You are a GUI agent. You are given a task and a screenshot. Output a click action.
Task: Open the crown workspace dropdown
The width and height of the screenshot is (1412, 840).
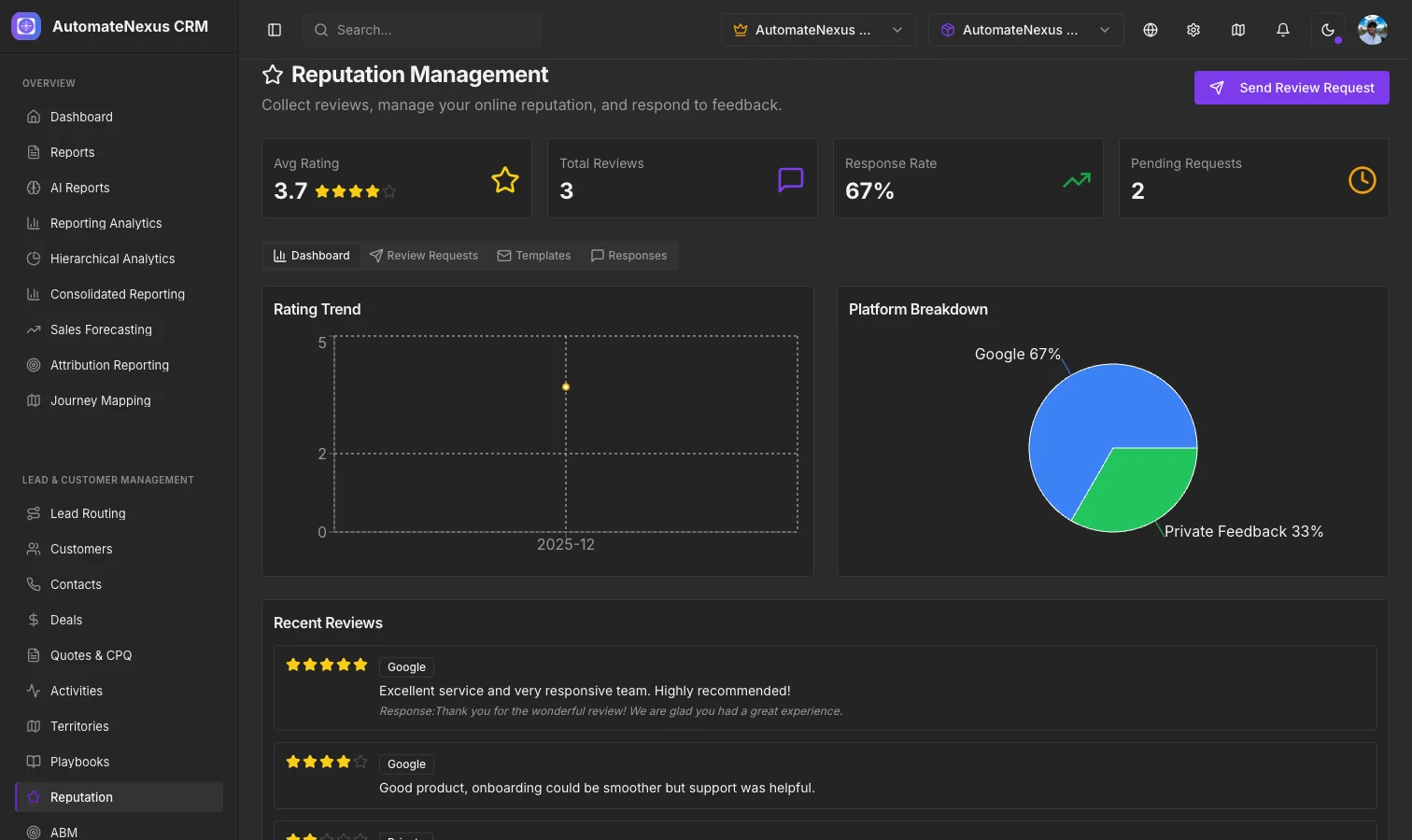[x=819, y=30]
